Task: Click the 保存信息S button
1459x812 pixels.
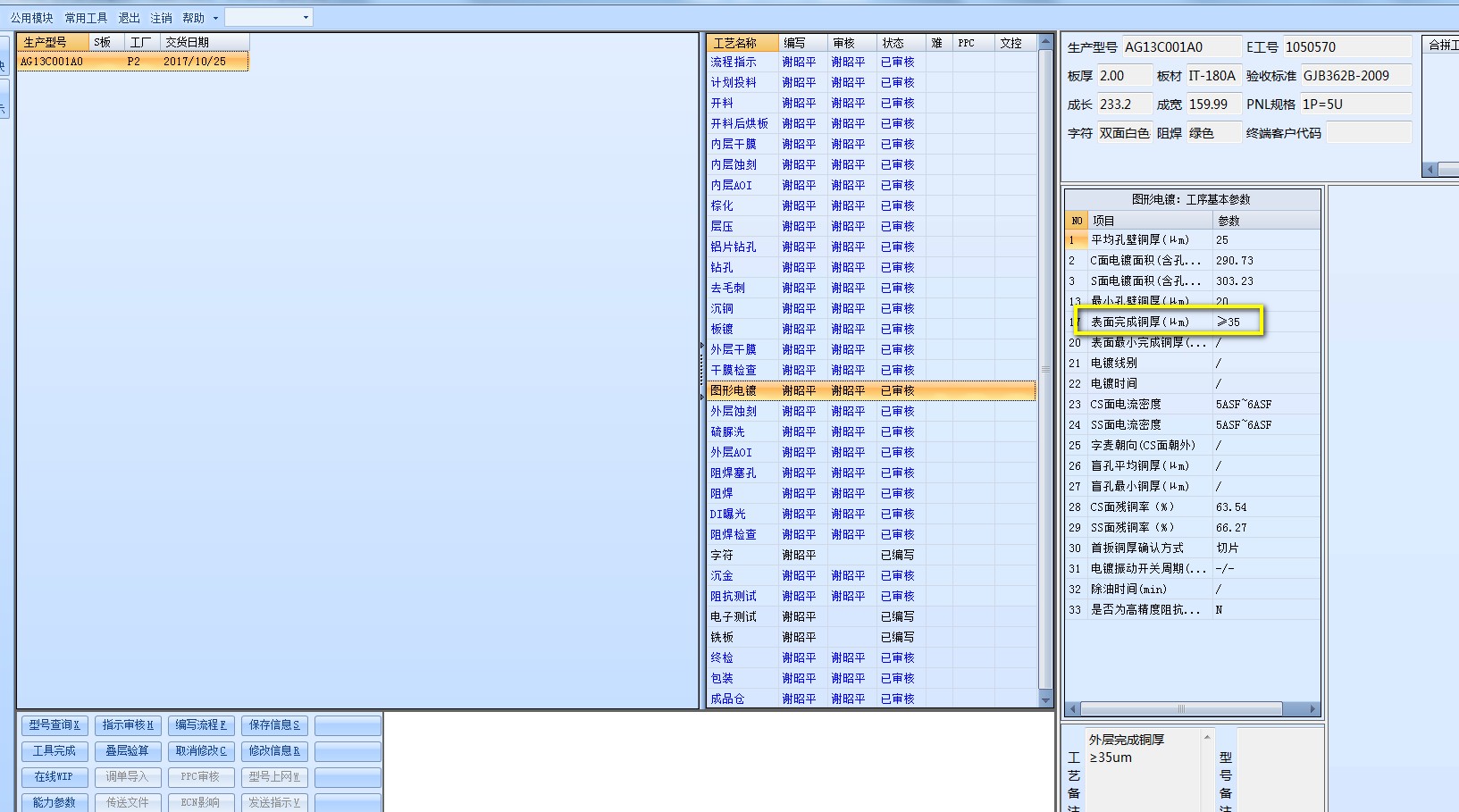Action: (274, 725)
